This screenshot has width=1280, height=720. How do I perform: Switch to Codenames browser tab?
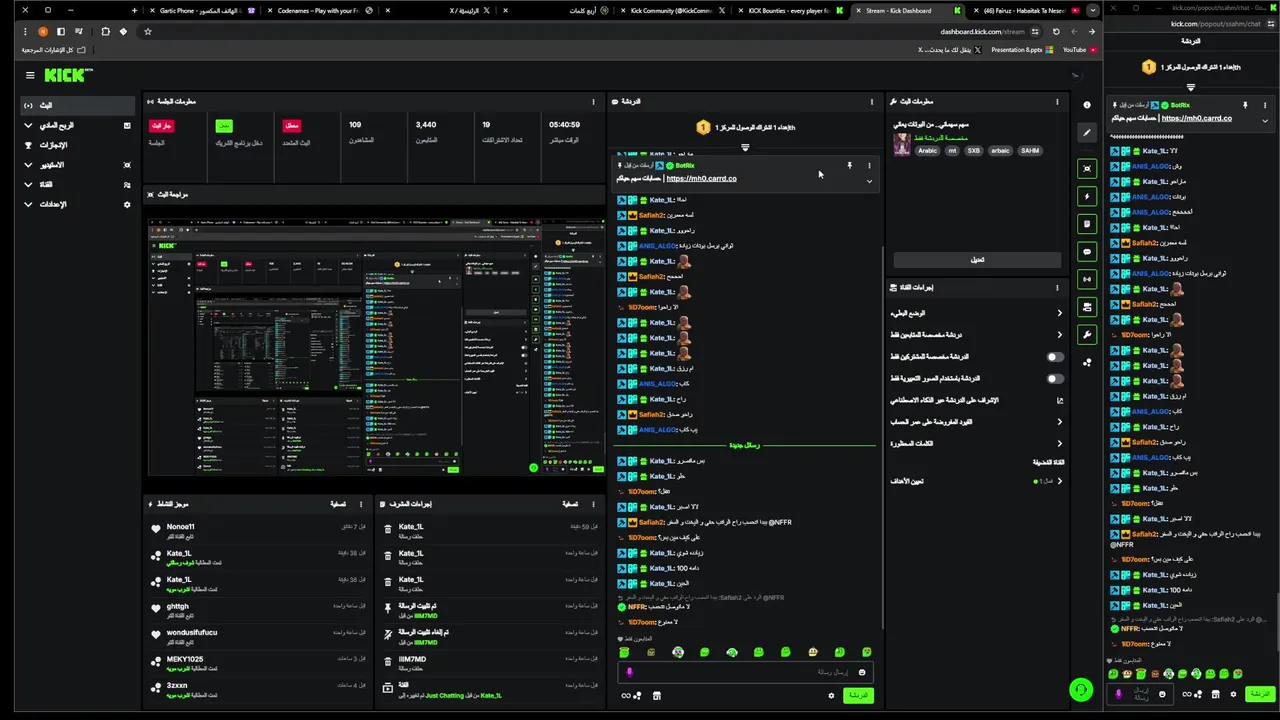(x=320, y=11)
